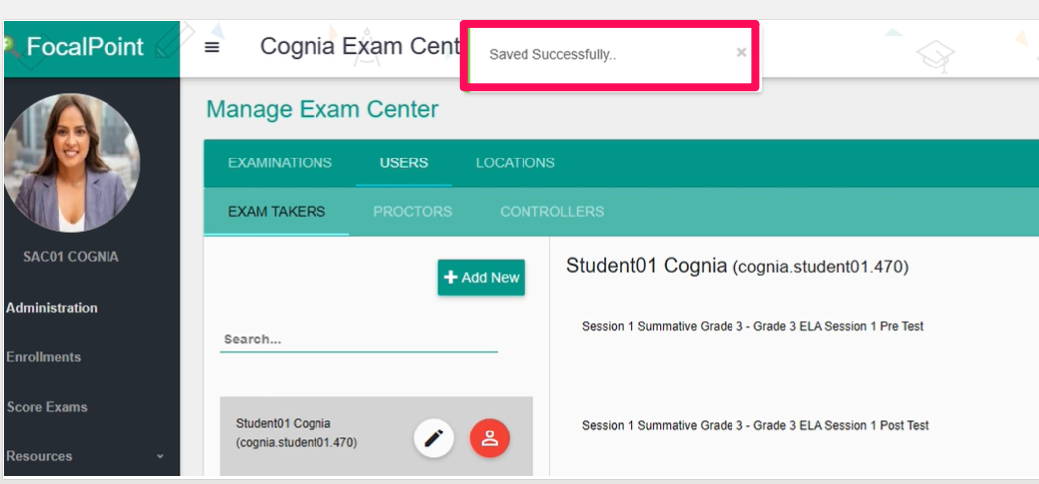The width and height of the screenshot is (1039, 484).
Task: Click the graduation cap icon in header
Action: [935, 57]
